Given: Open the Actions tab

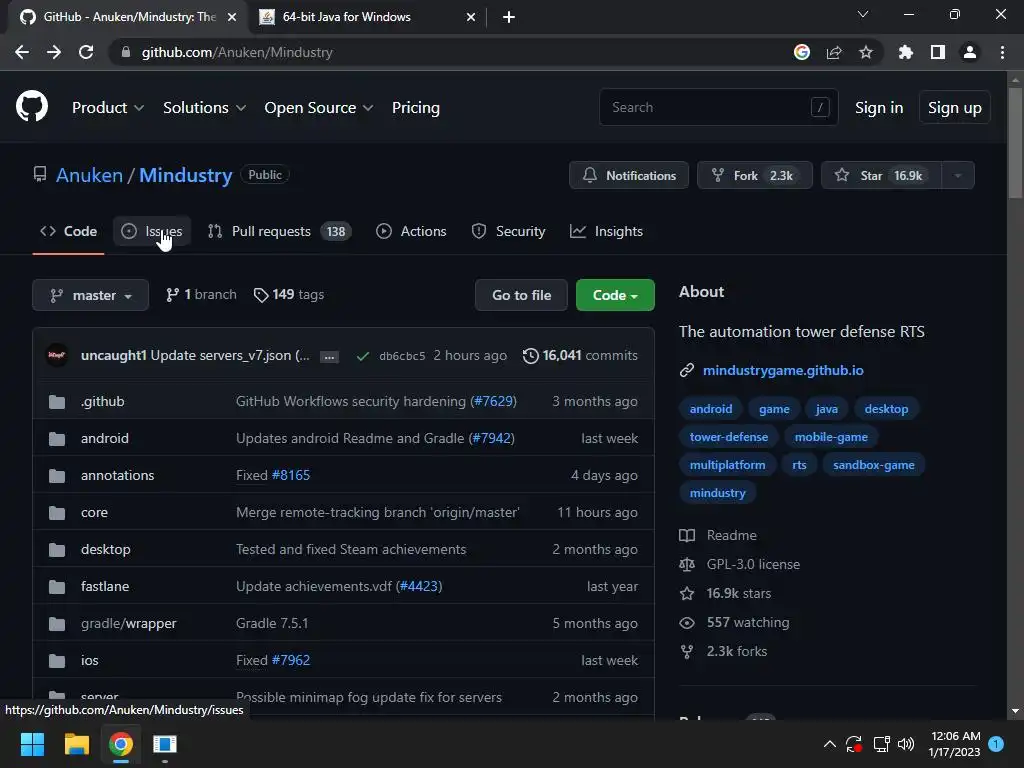Looking at the screenshot, I should (x=411, y=231).
